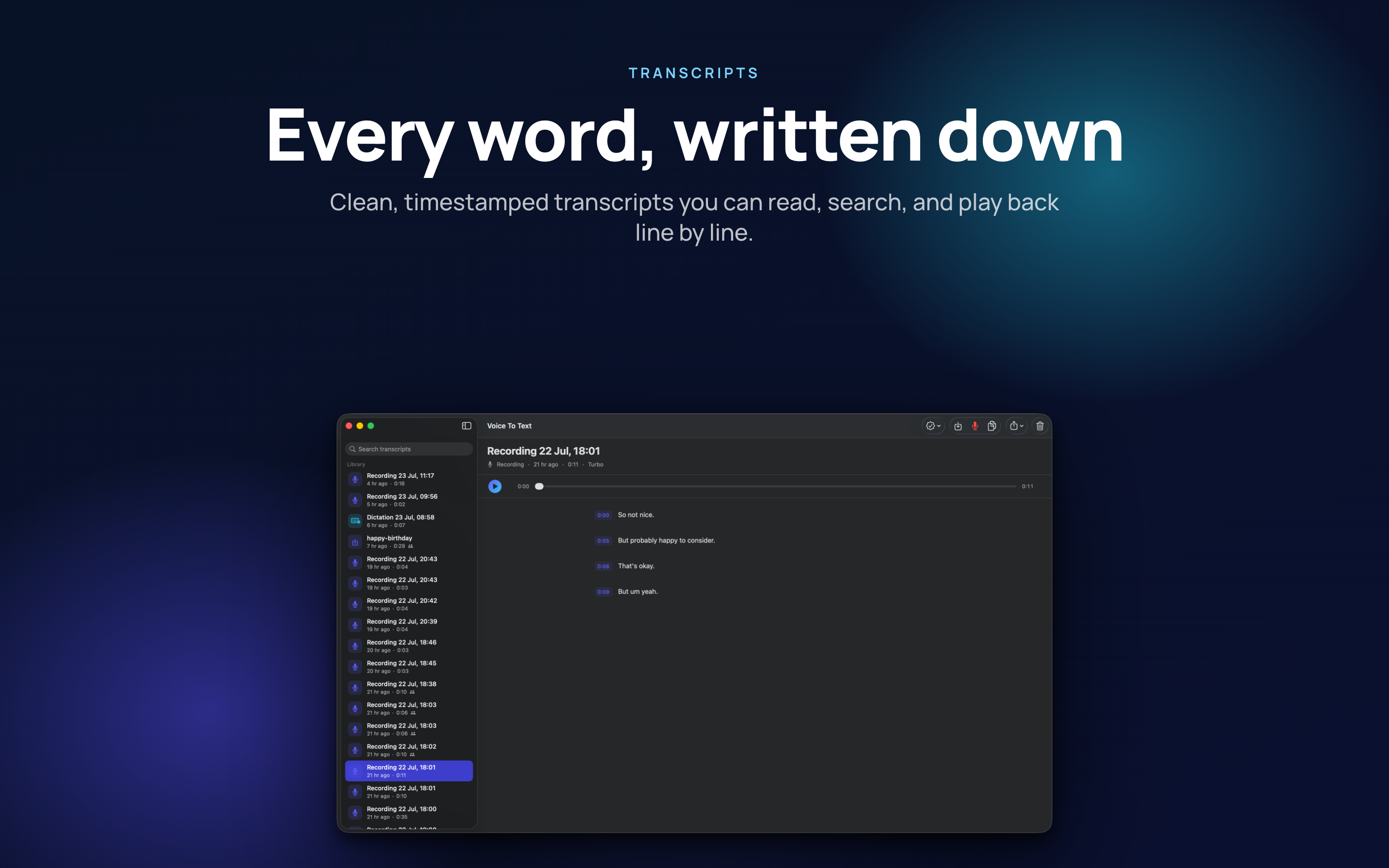Open Recording 23 Jul, 09:56
The width and height of the screenshot is (1389, 868).
pyautogui.click(x=409, y=500)
